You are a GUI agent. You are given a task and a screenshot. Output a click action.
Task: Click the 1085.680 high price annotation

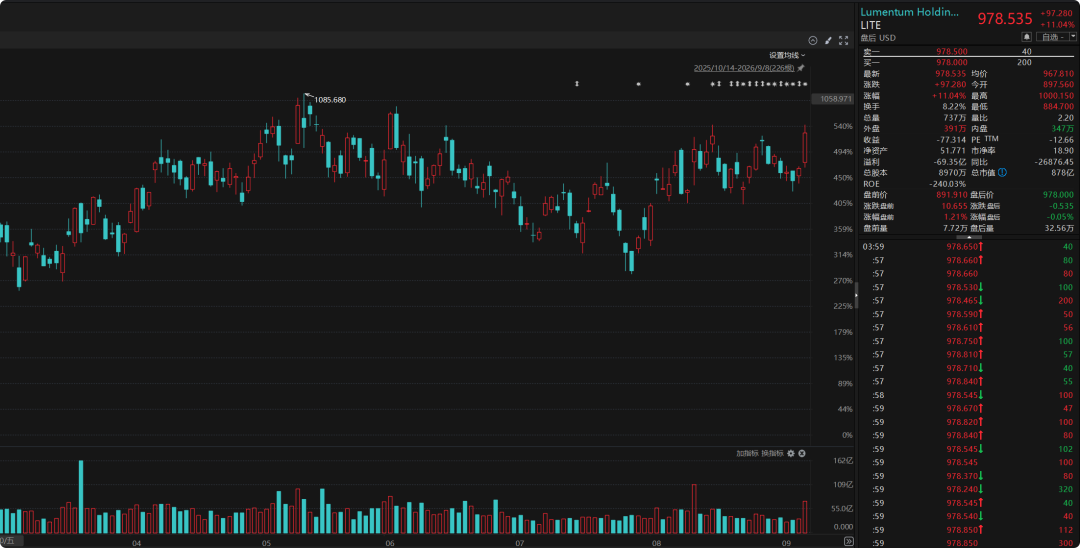pos(330,100)
